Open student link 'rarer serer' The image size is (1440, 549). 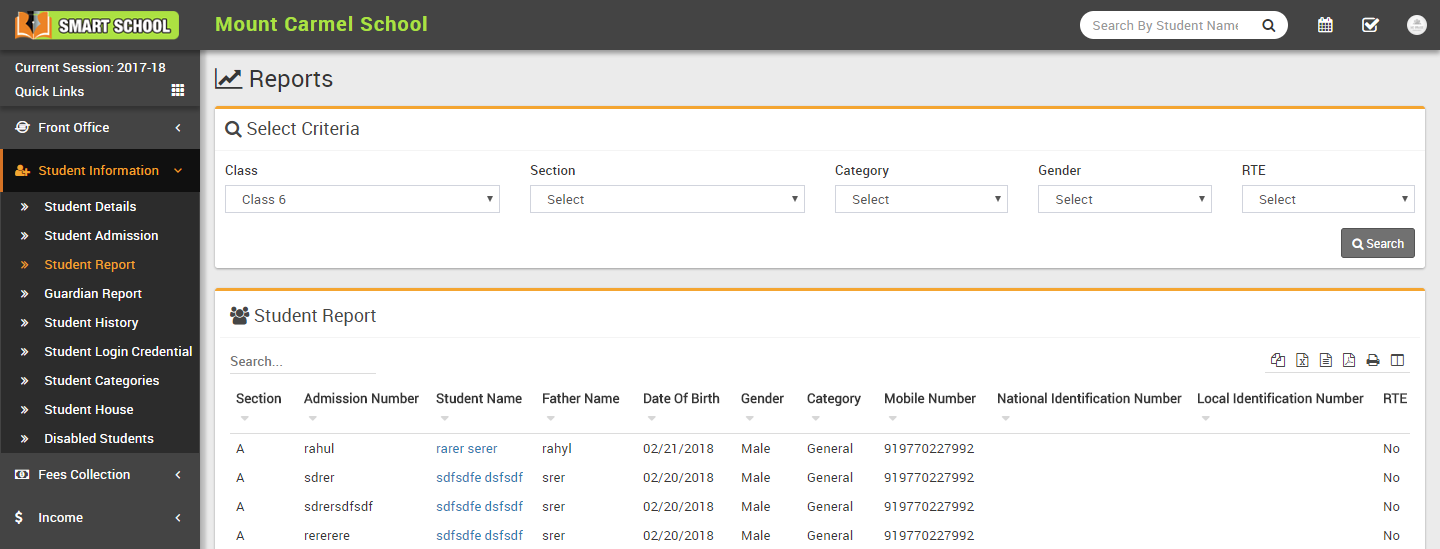(466, 449)
